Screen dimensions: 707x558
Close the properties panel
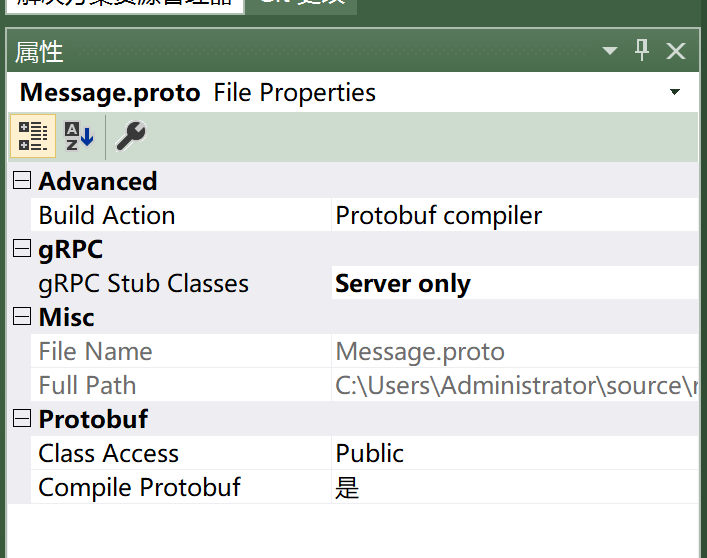pos(676,51)
